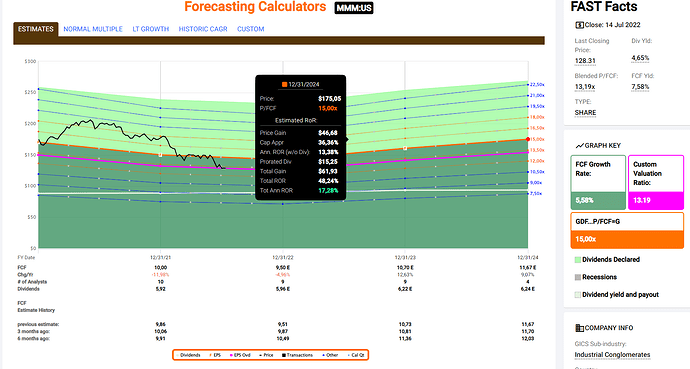Image resolution: width=690 pixels, height=369 pixels.
Task: Toggle the Dividends series in chart legend
Action: tap(188, 355)
